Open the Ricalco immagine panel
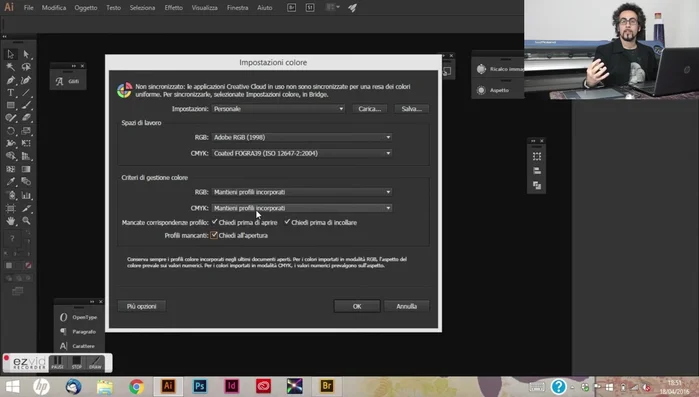The image size is (699, 397). [x=499, y=69]
